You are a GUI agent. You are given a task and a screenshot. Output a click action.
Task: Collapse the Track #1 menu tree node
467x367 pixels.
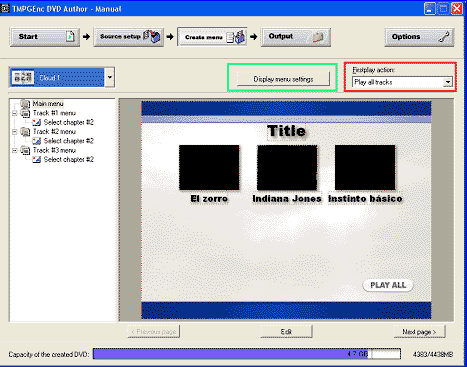15,113
